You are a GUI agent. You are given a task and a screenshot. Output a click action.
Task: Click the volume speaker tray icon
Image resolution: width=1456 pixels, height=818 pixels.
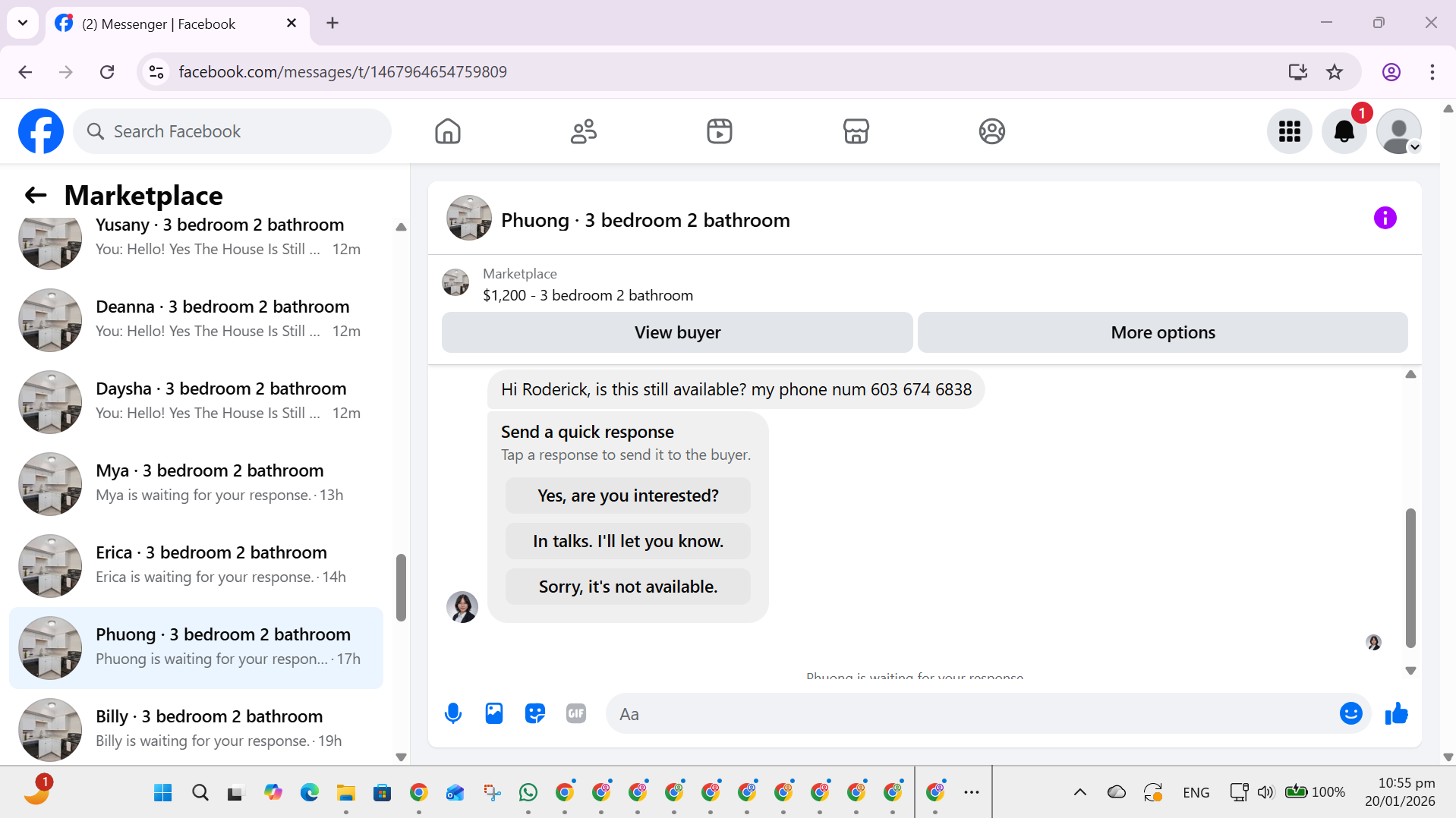pos(1265,792)
